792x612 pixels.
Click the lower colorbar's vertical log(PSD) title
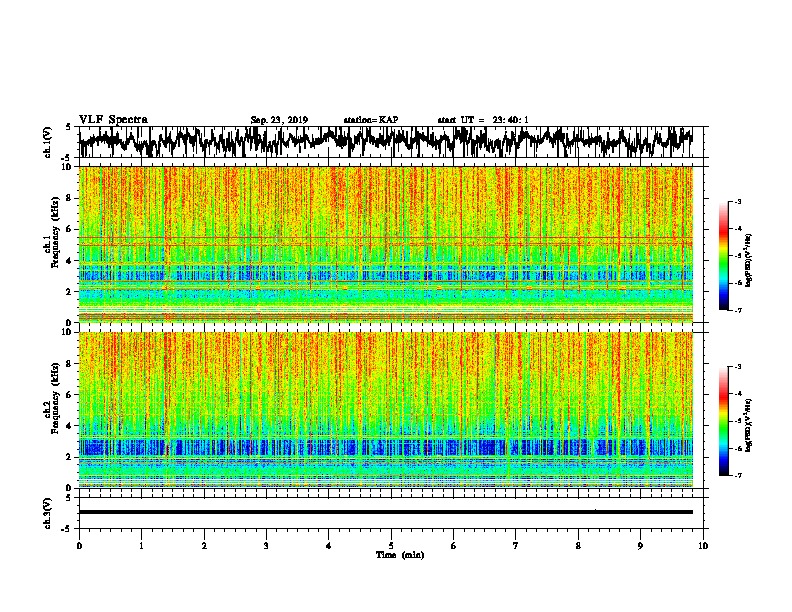tap(749, 425)
